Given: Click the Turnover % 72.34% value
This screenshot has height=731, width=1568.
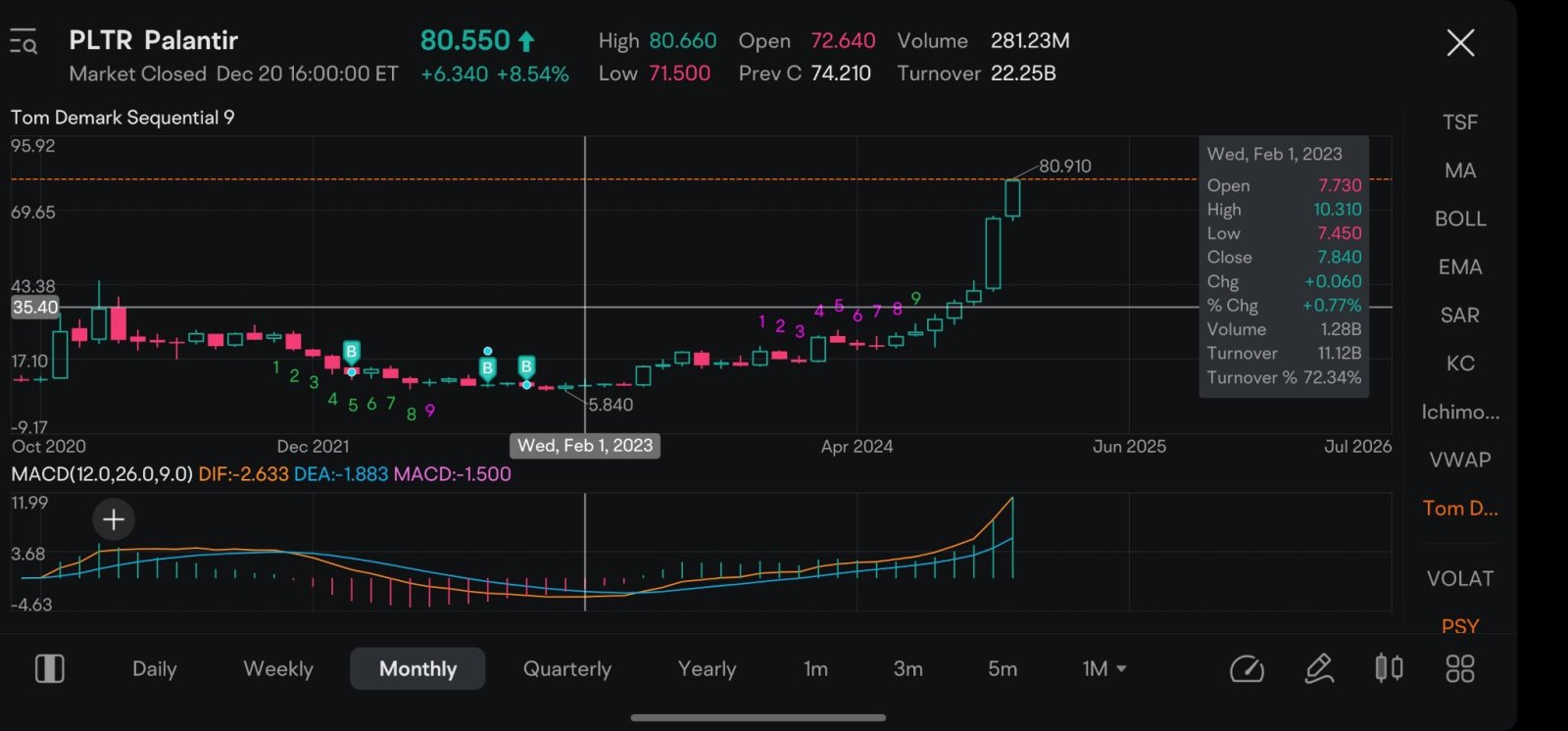Looking at the screenshot, I should click(x=1332, y=377).
